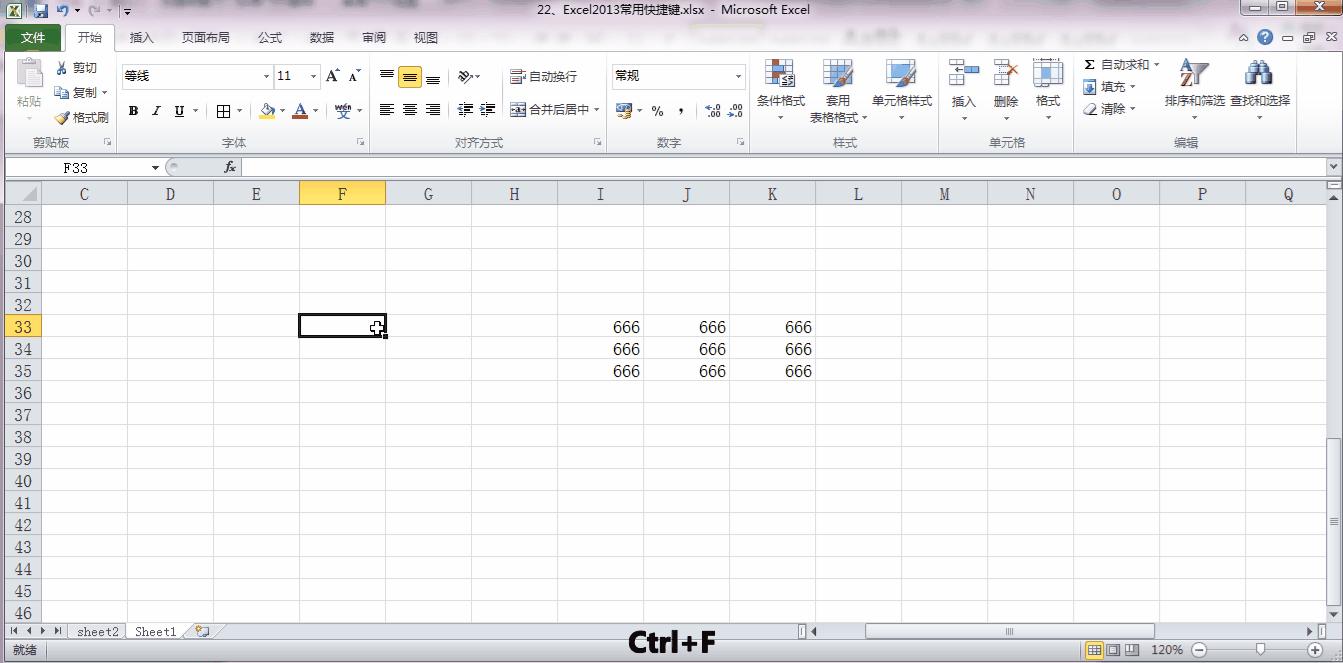Open the font size dropdown
The width and height of the screenshot is (1343, 663).
[x=313, y=77]
